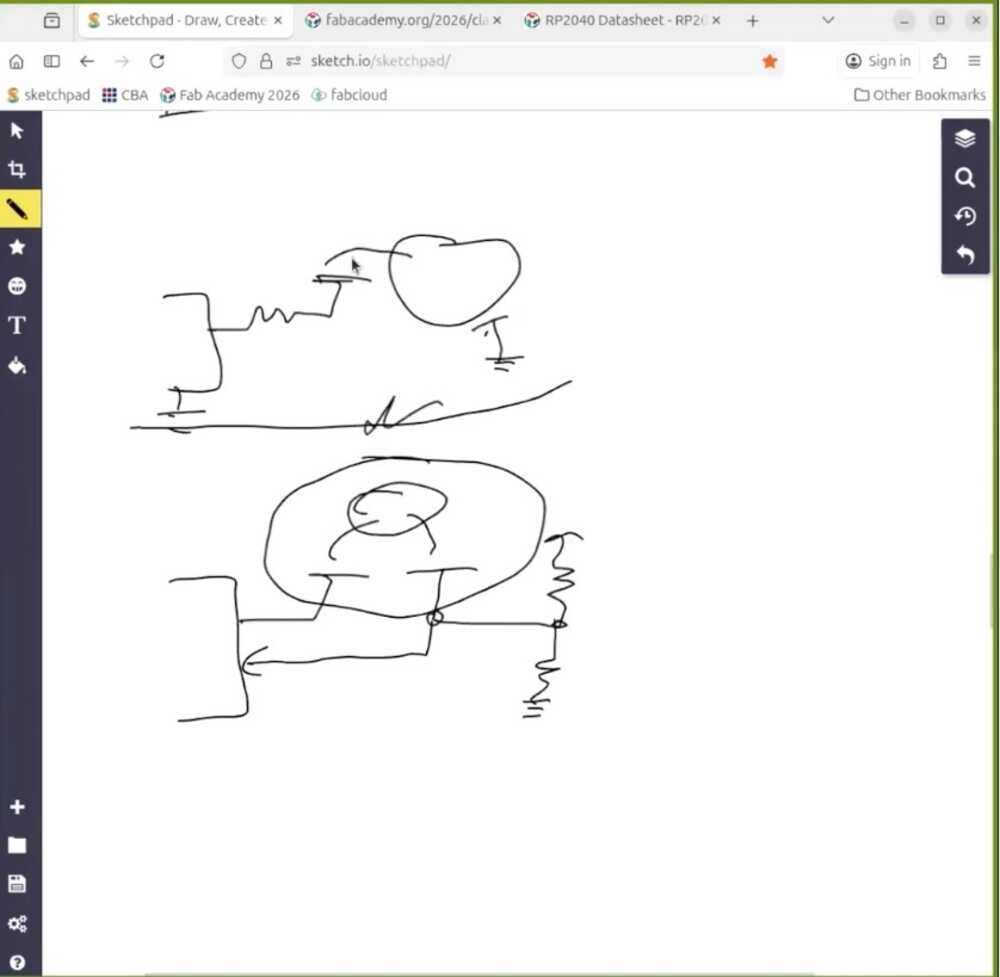Click the browser Back arrow
The width and height of the screenshot is (1000, 977).
(x=87, y=61)
